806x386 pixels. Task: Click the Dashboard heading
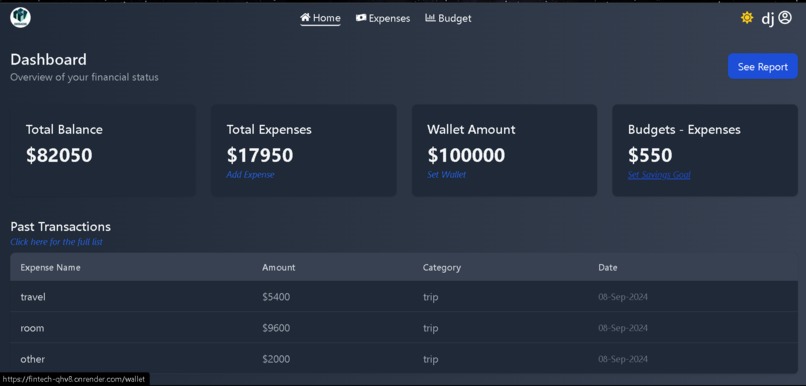48,60
